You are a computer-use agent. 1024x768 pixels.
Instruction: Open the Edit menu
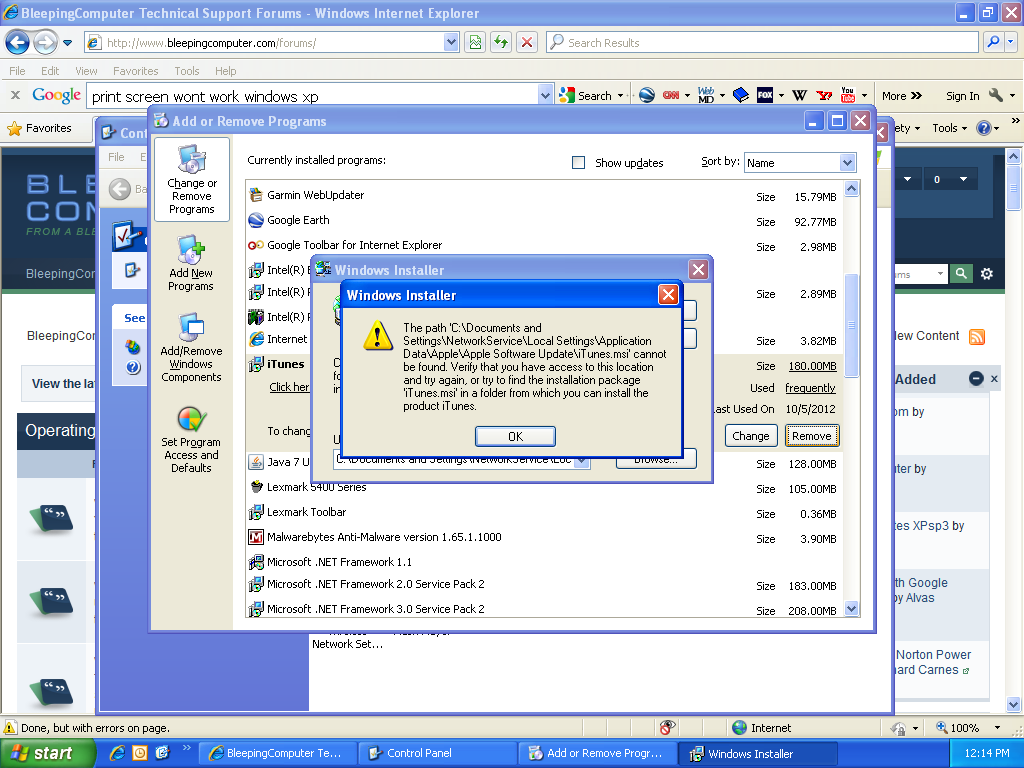[50, 71]
